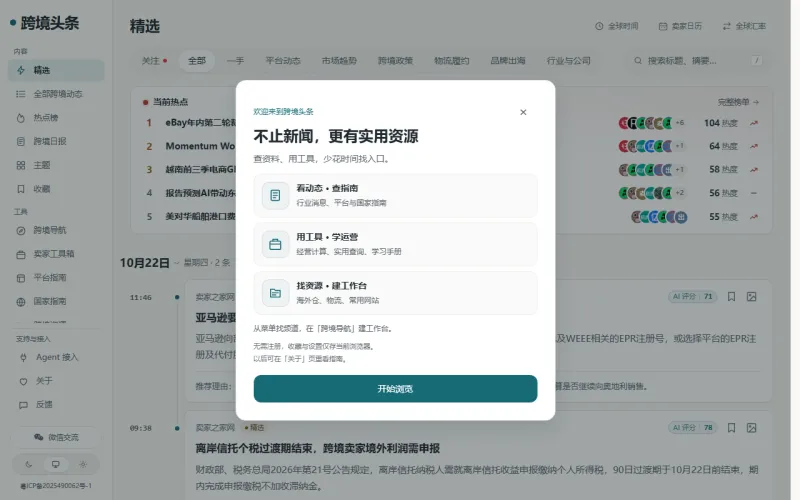Select system theme with monitor icon
This screenshot has height=500, width=800.
(x=56, y=464)
